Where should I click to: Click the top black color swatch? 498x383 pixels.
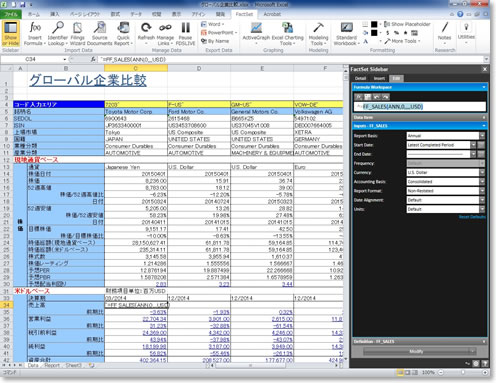pos(374,24)
